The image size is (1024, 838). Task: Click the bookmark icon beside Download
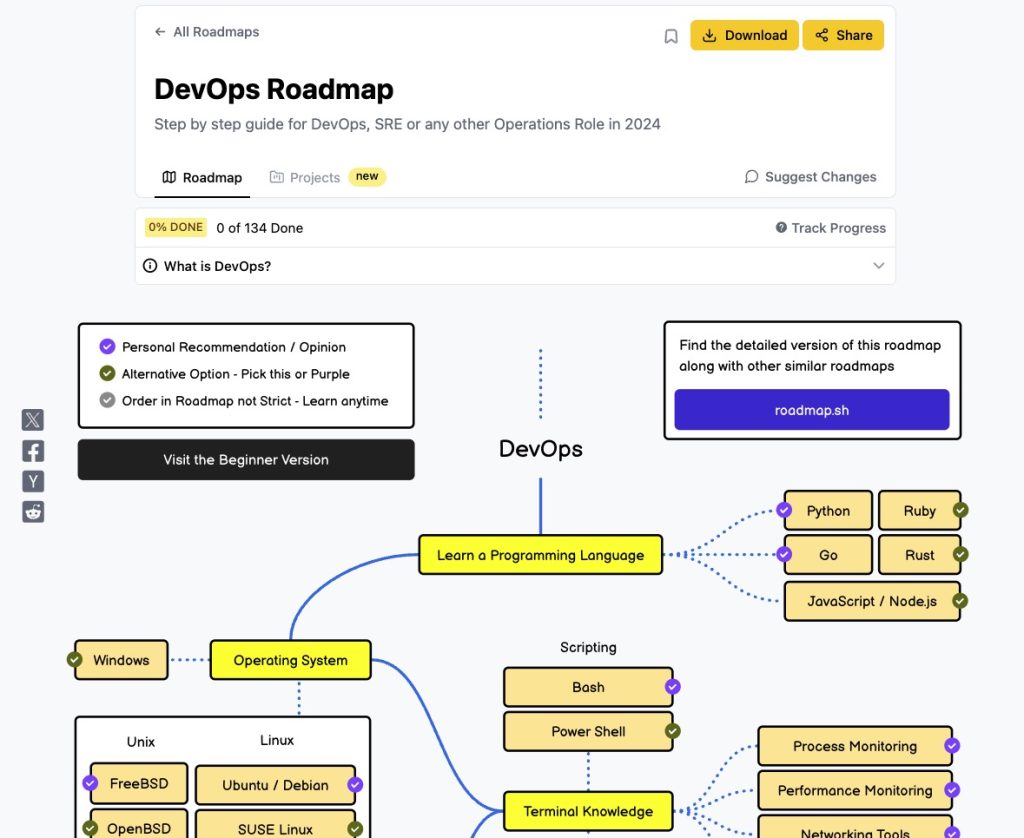click(x=671, y=36)
